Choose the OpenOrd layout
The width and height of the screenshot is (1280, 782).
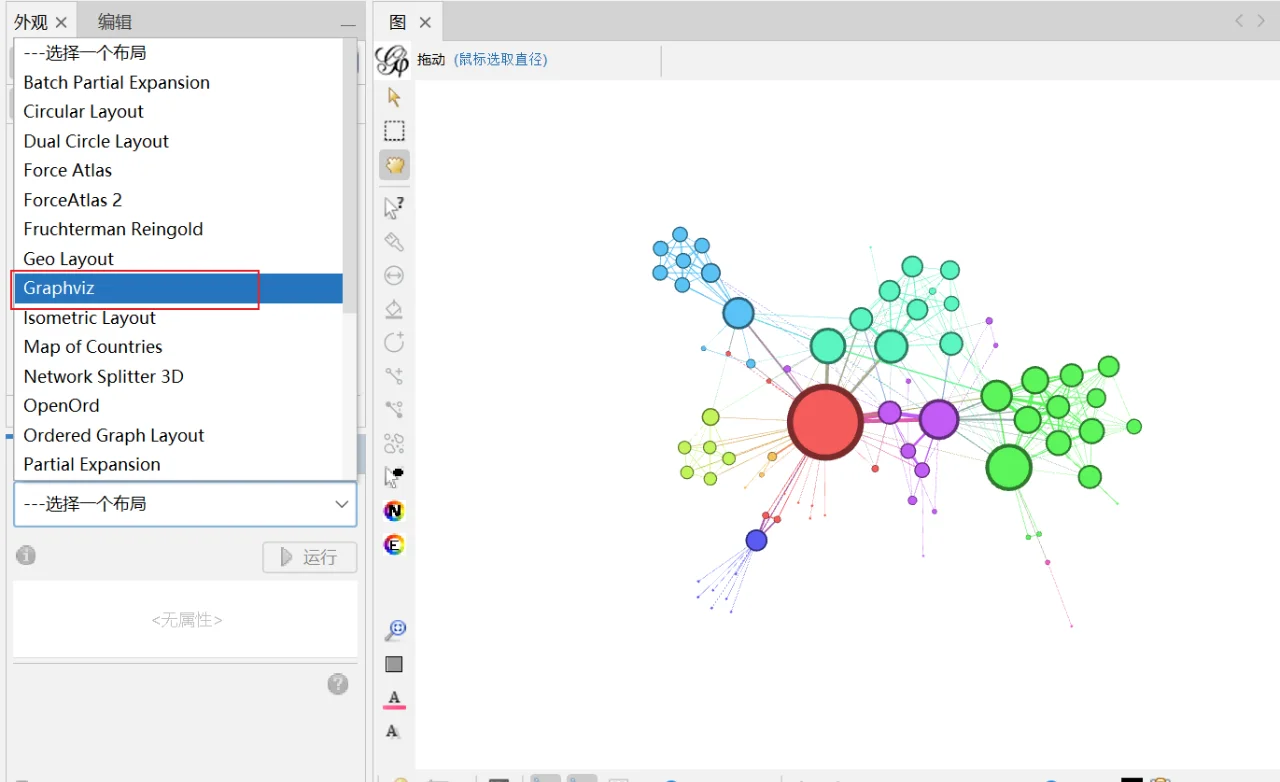178,406
